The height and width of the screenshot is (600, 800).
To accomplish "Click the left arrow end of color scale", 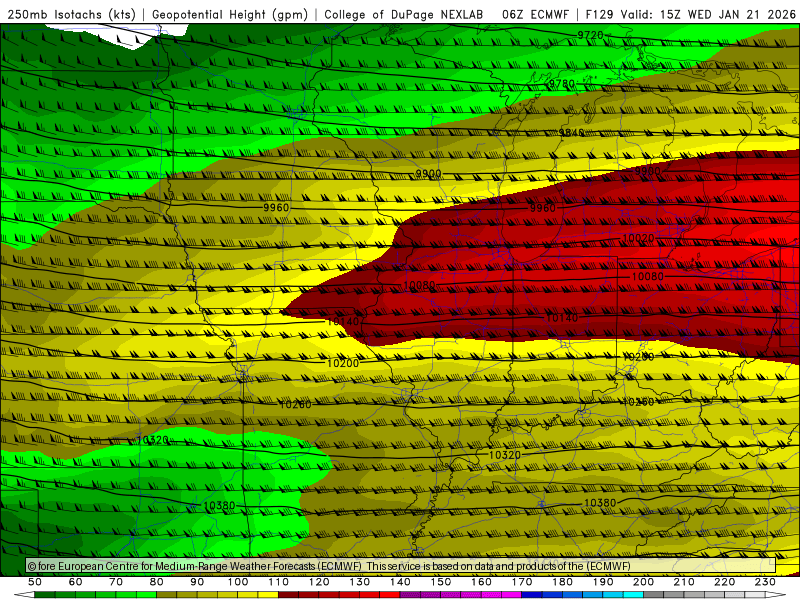I will click(24, 595).
